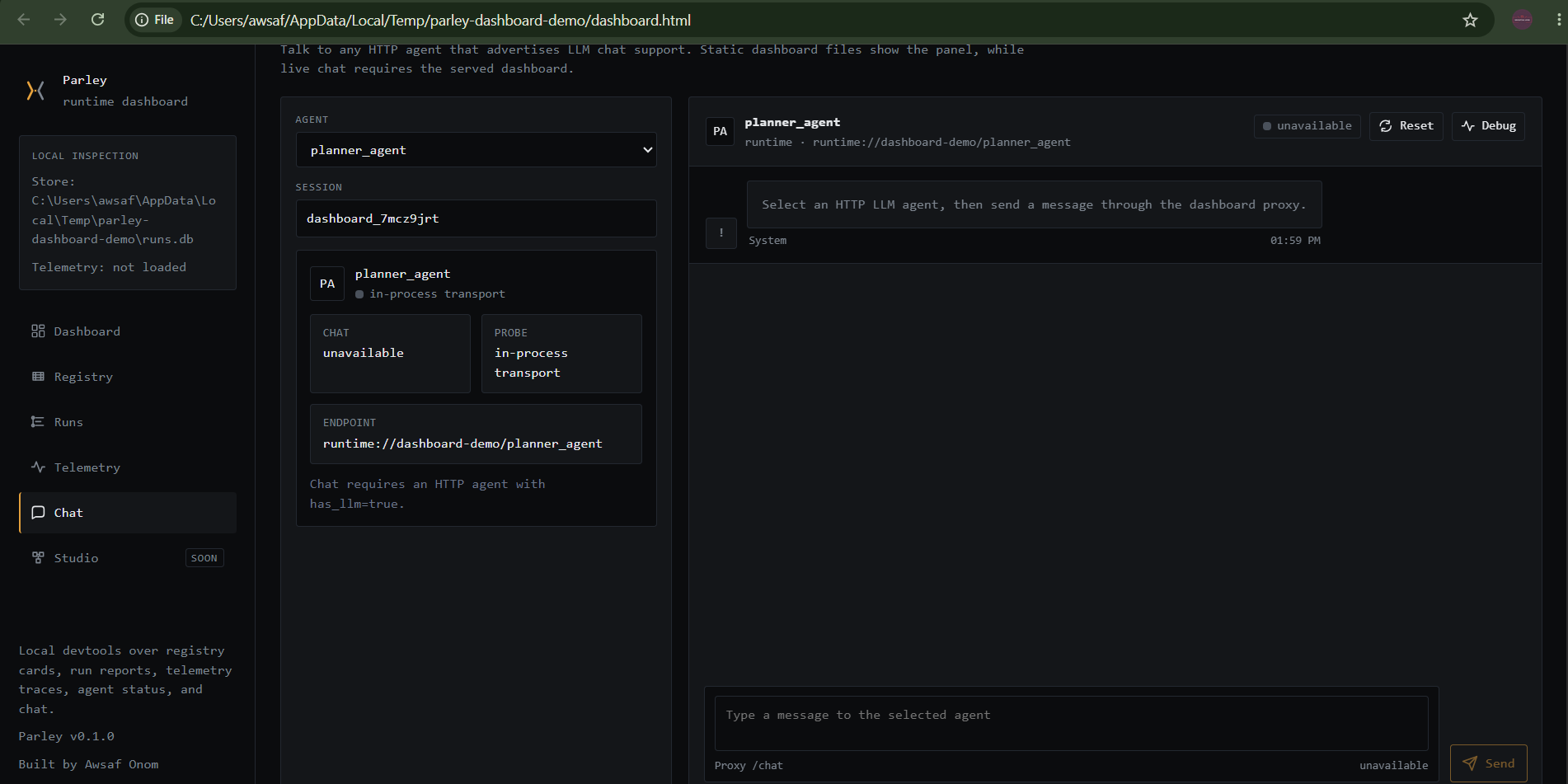Open the Runs nav item
This screenshot has width=1568, height=784.
tap(128, 422)
